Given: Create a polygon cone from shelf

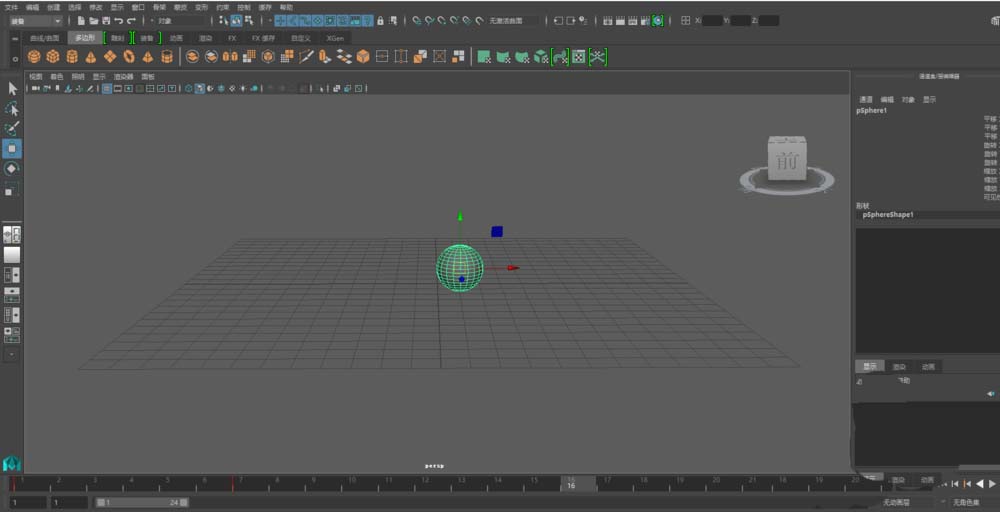Looking at the screenshot, I should point(91,57).
